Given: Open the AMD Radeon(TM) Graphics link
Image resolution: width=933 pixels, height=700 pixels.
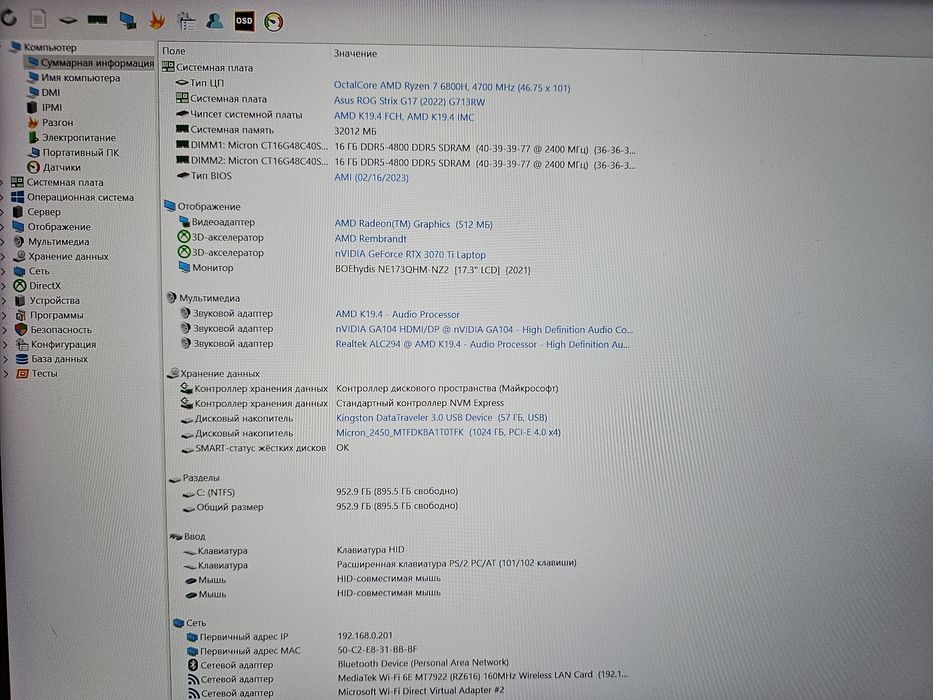Looking at the screenshot, I should (x=414, y=224).
